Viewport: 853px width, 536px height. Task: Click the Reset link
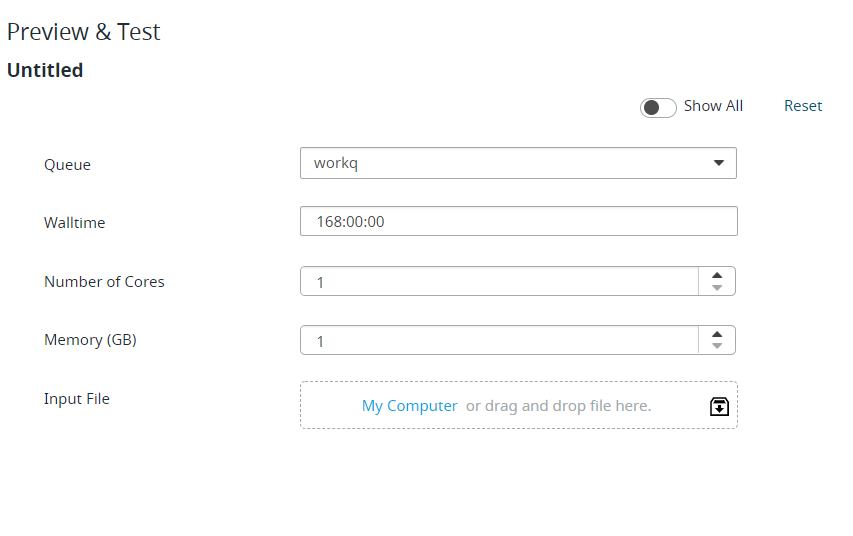click(803, 106)
